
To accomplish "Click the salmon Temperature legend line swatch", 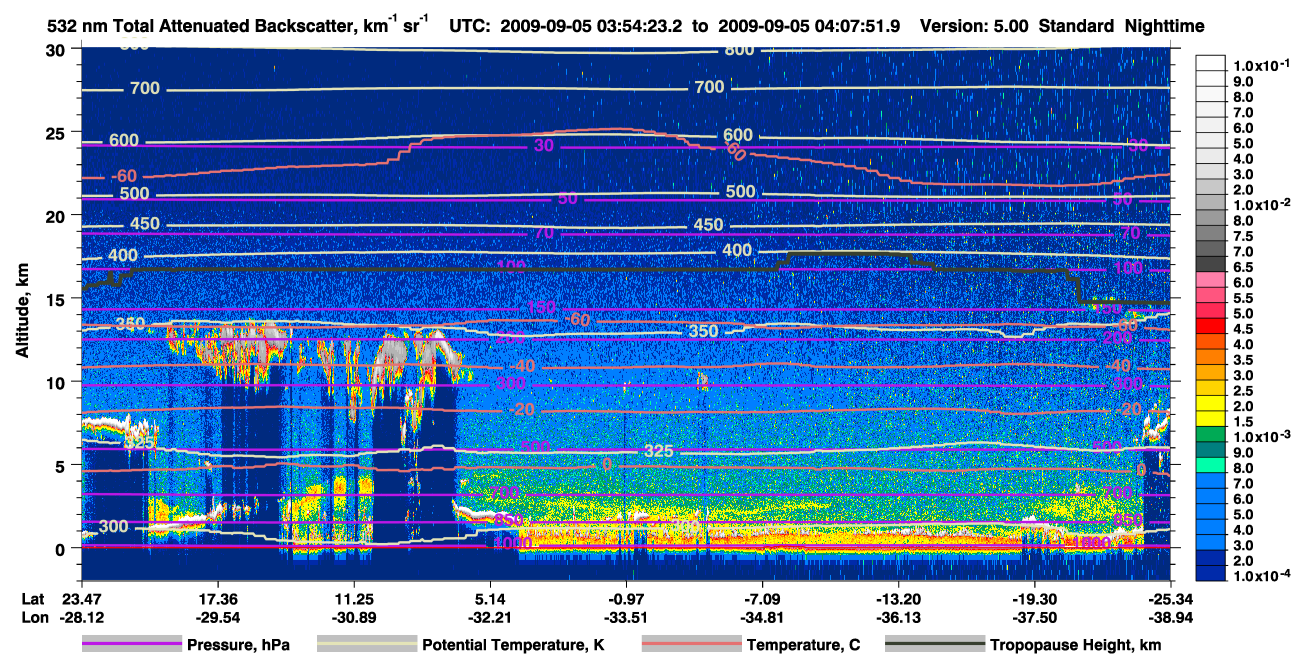I will (x=690, y=645).
